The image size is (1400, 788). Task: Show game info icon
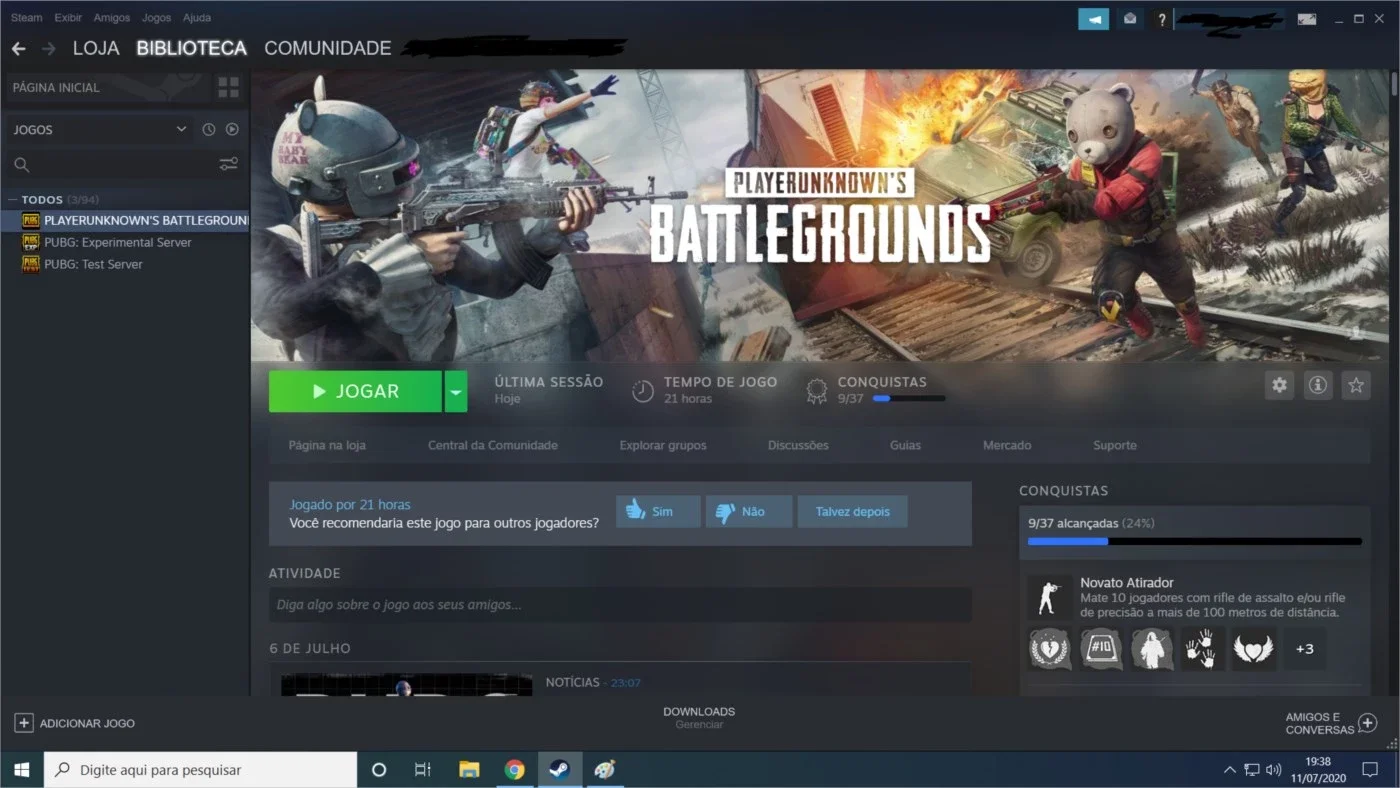(x=1318, y=385)
